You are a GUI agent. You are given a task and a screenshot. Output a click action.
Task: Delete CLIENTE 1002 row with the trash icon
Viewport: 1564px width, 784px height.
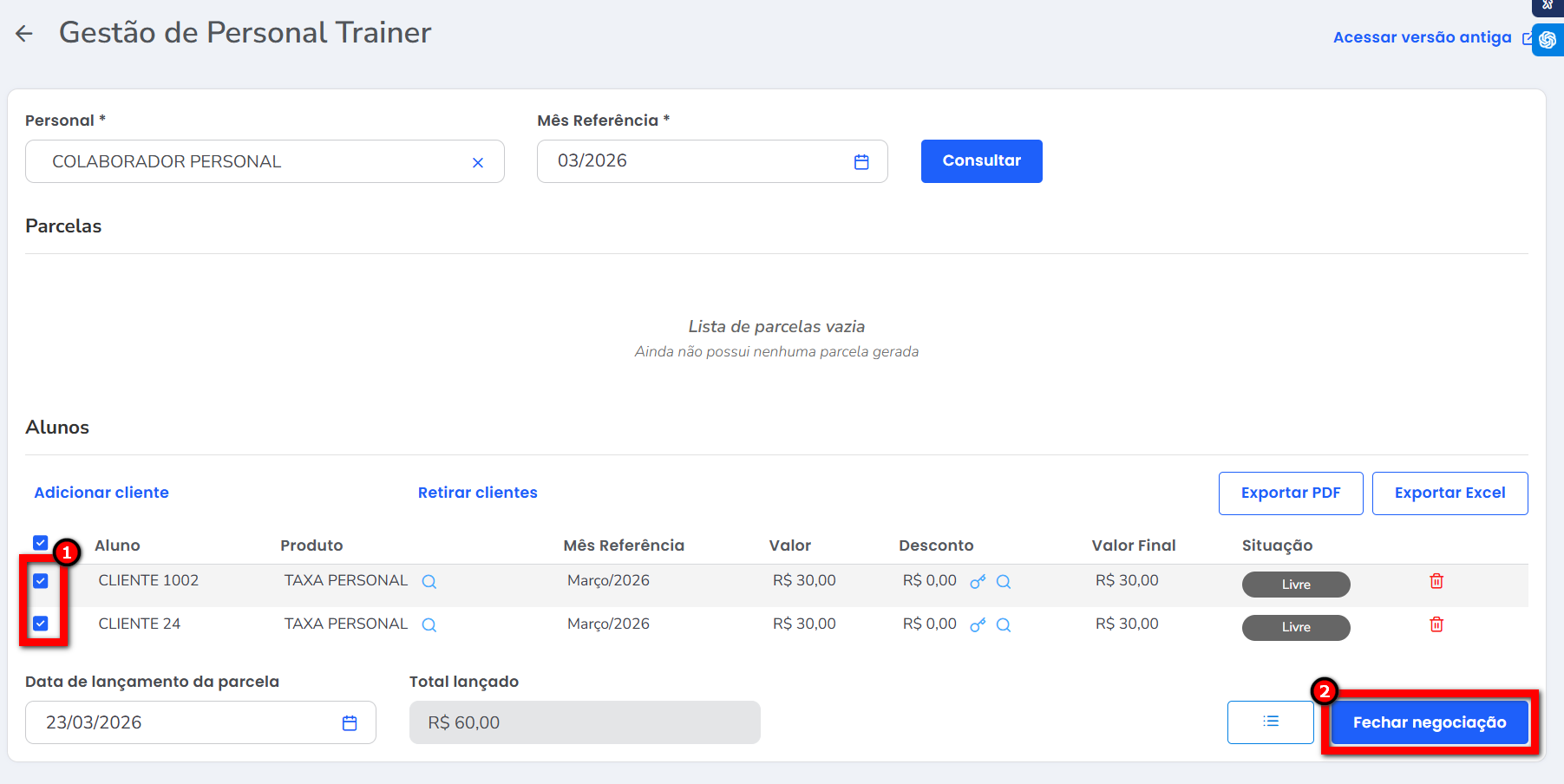pos(1436,581)
